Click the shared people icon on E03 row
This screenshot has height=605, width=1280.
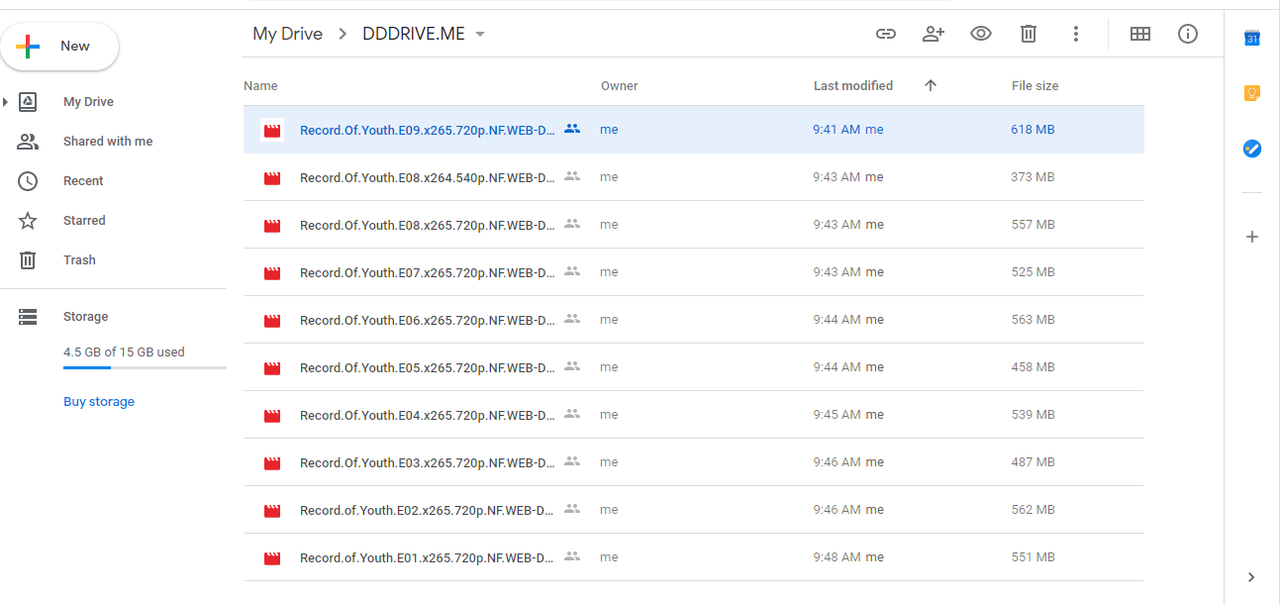point(572,461)
